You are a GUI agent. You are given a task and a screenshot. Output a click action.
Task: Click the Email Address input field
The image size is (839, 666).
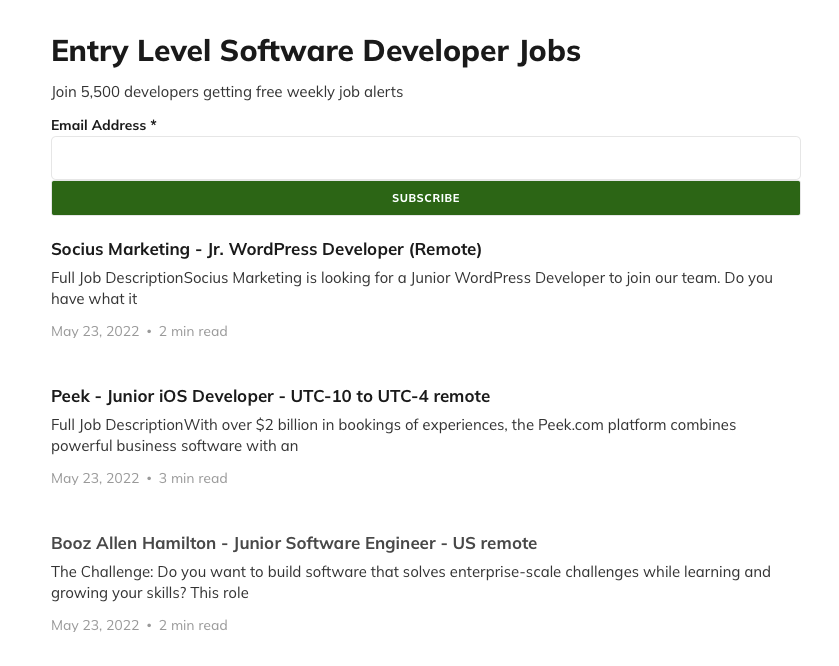tap(426, 158)
